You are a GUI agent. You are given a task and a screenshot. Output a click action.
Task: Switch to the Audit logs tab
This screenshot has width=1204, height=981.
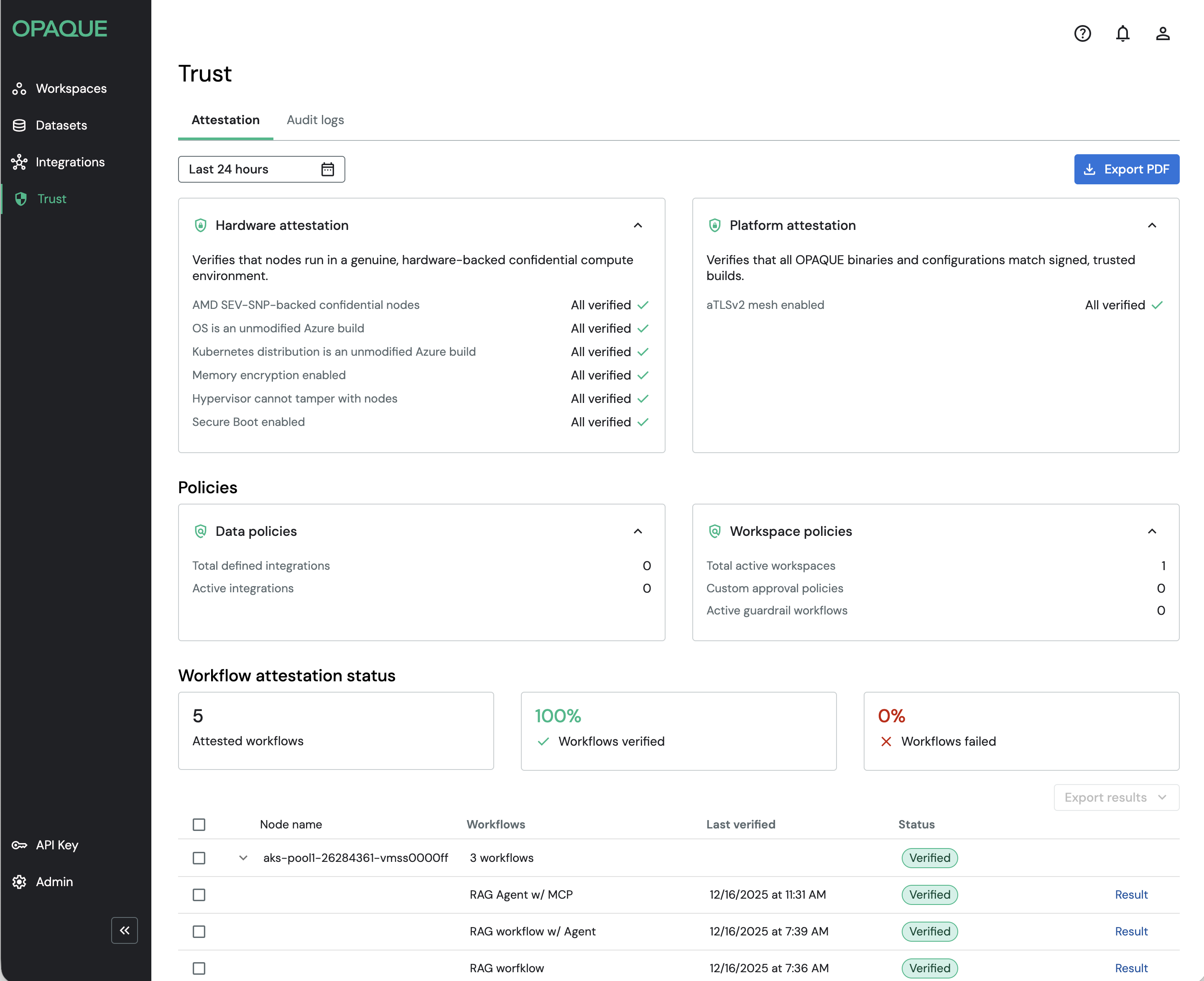(x=315, y=120)
